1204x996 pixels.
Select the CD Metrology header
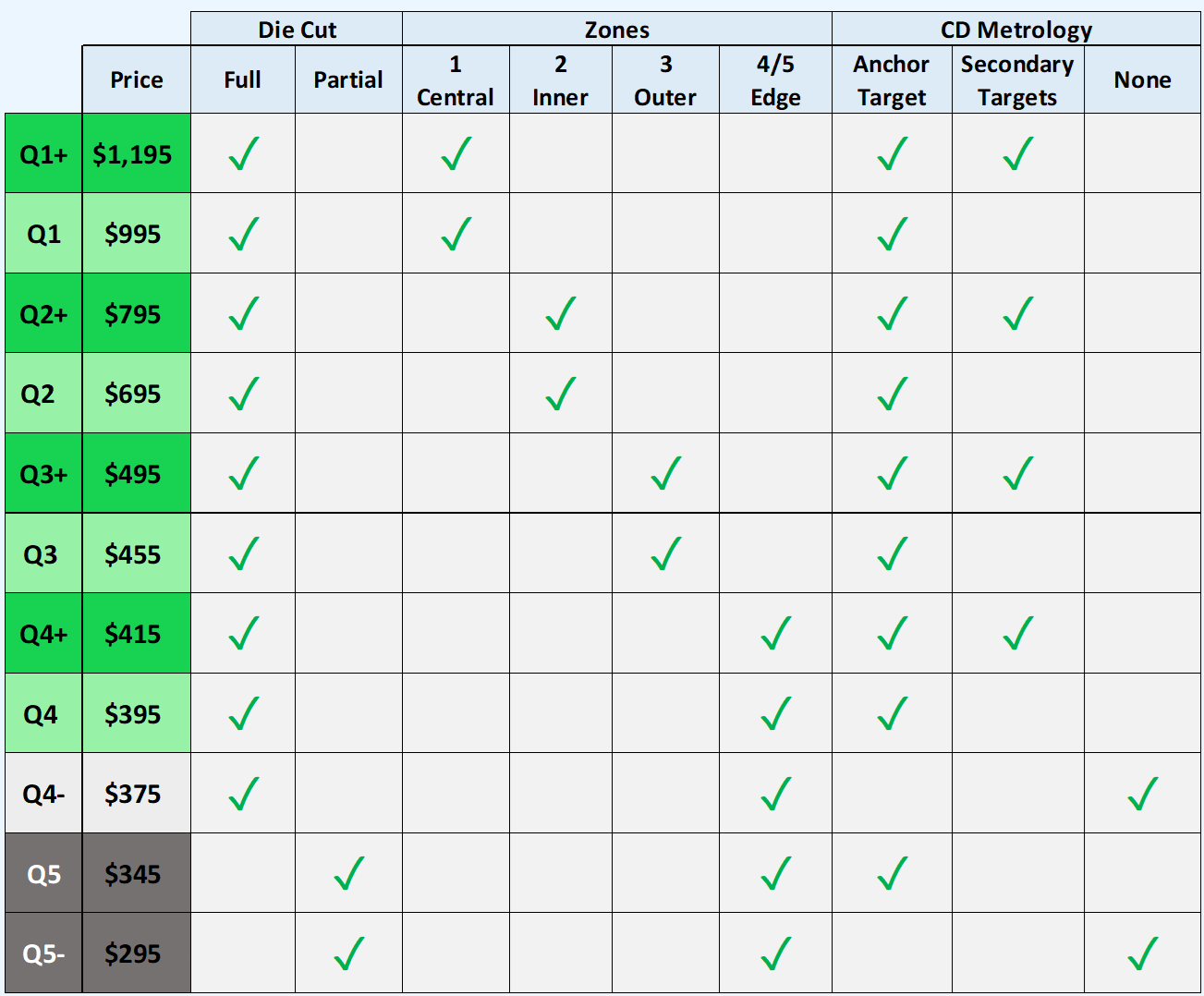pyautogui.click(x=1015, y=30)
